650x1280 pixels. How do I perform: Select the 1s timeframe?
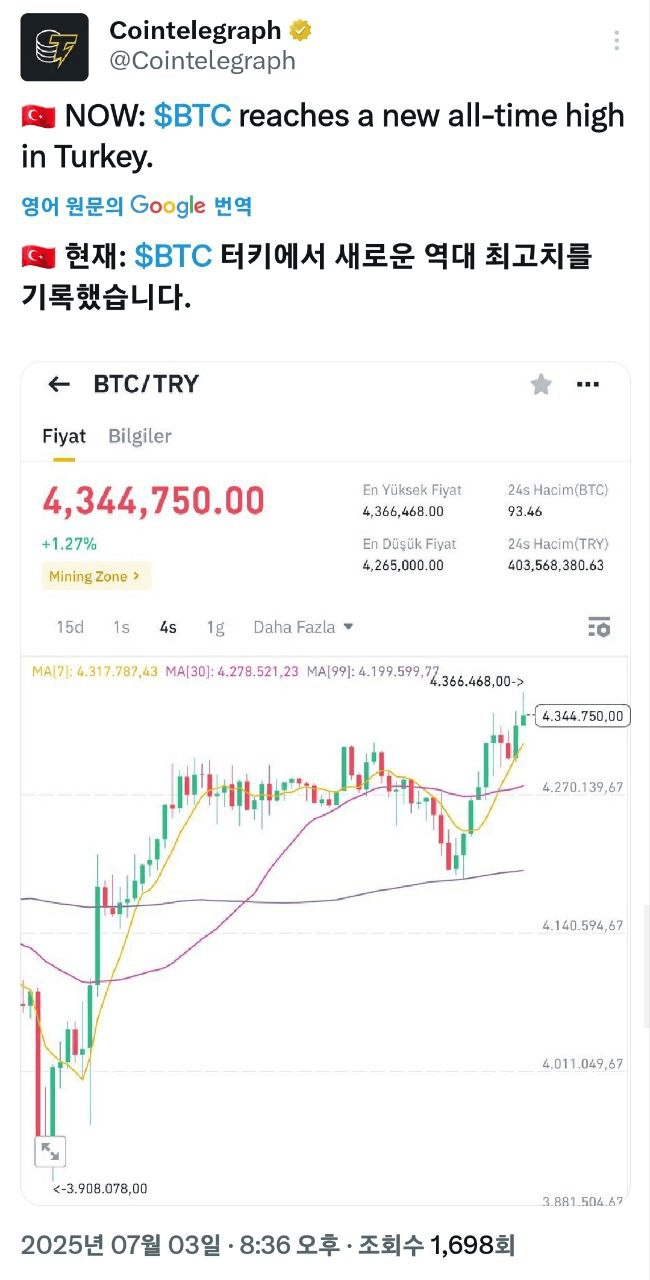pos(121,627)
